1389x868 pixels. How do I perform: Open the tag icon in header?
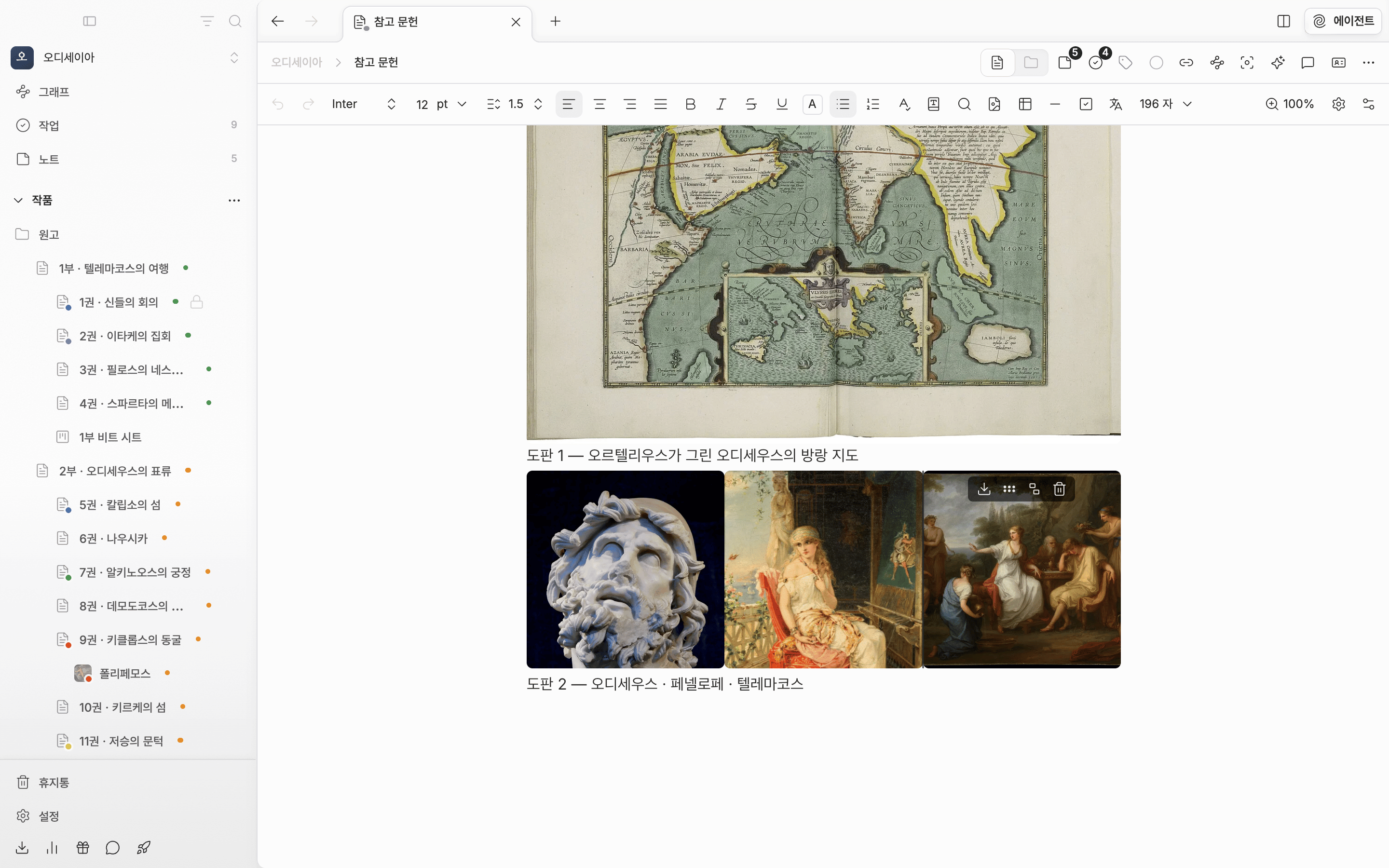click(1126, 63)
